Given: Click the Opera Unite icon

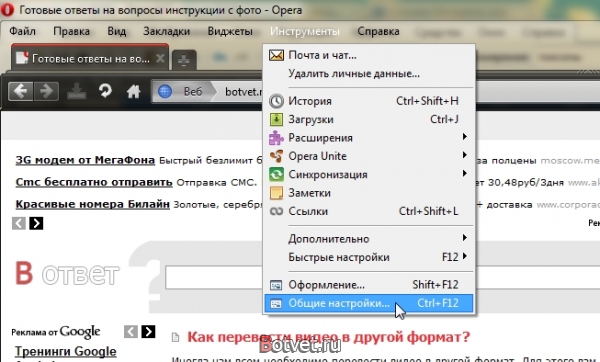Looking at the screenshot, I should point(276,156).
